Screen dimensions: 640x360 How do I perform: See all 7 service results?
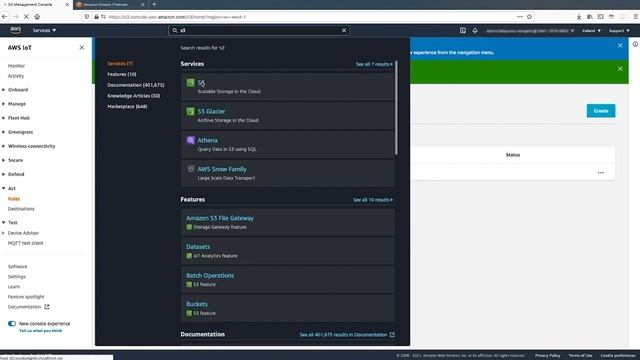click(374, 64)
